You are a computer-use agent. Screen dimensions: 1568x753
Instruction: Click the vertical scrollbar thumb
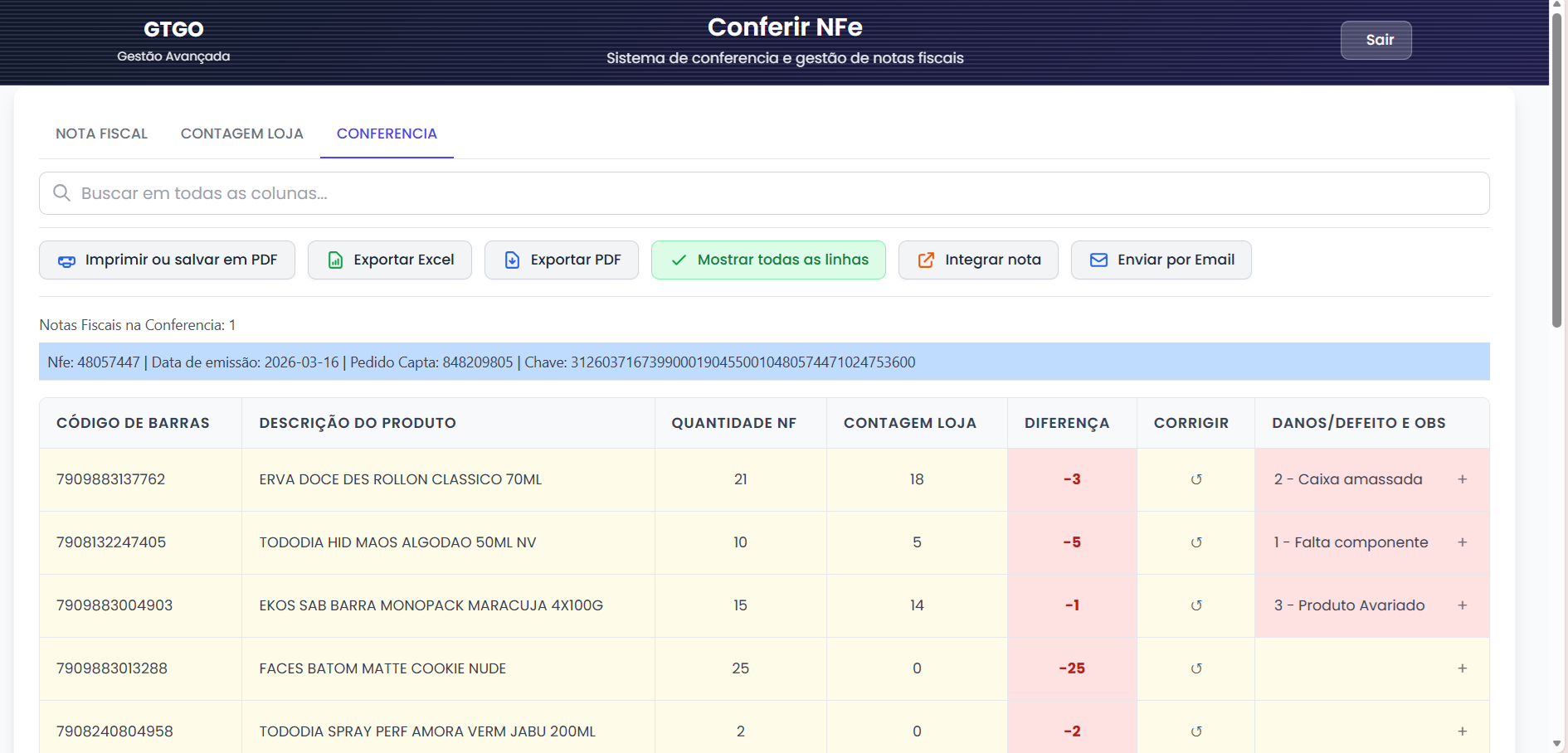click(x=1557, y=170)
